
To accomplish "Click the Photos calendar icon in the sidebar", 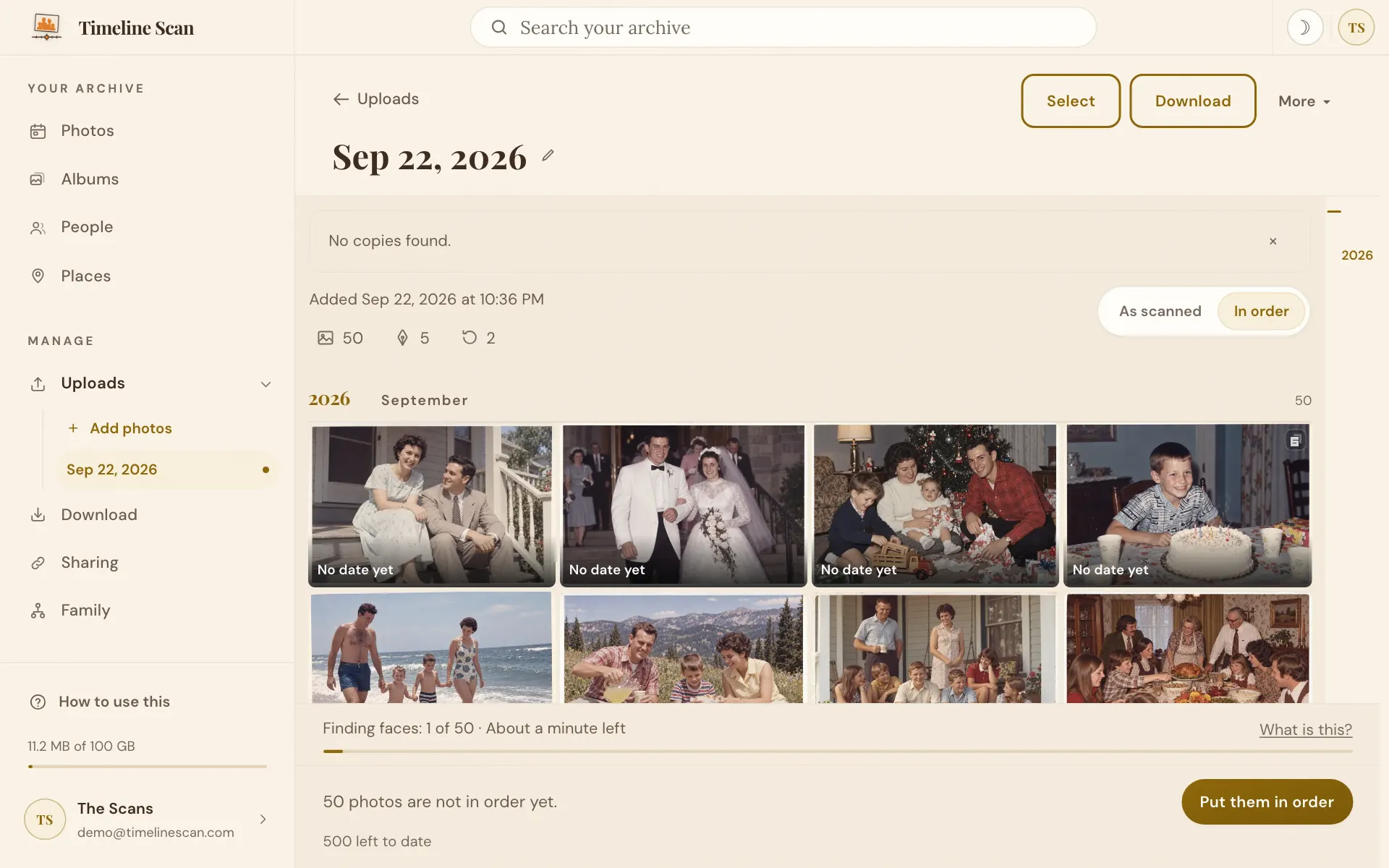I will (38, 131).
